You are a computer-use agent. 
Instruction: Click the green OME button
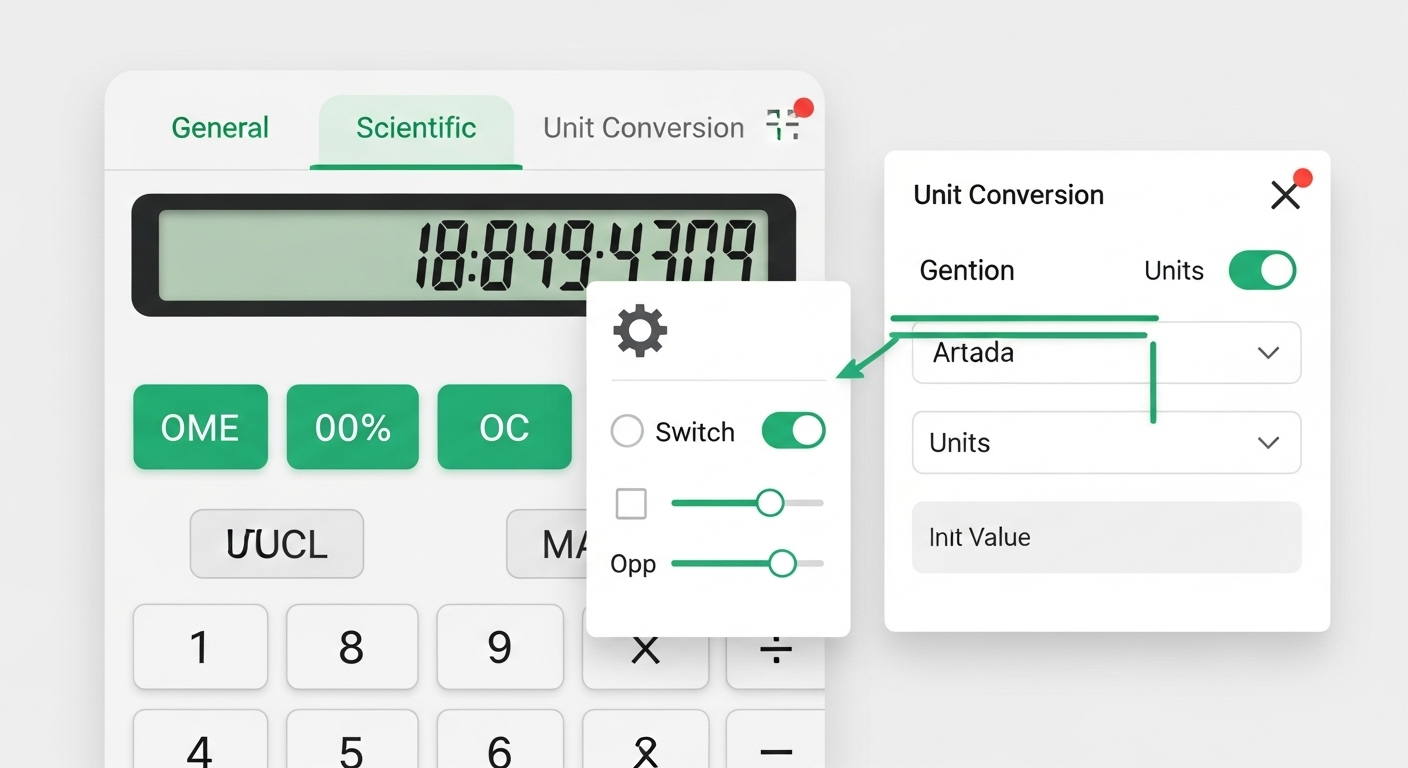pyautogui.click(x=200, y=427)
